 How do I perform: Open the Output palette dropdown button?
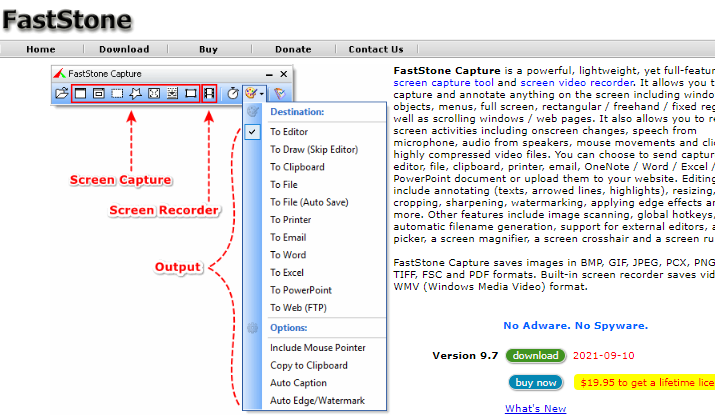(254, 93)
